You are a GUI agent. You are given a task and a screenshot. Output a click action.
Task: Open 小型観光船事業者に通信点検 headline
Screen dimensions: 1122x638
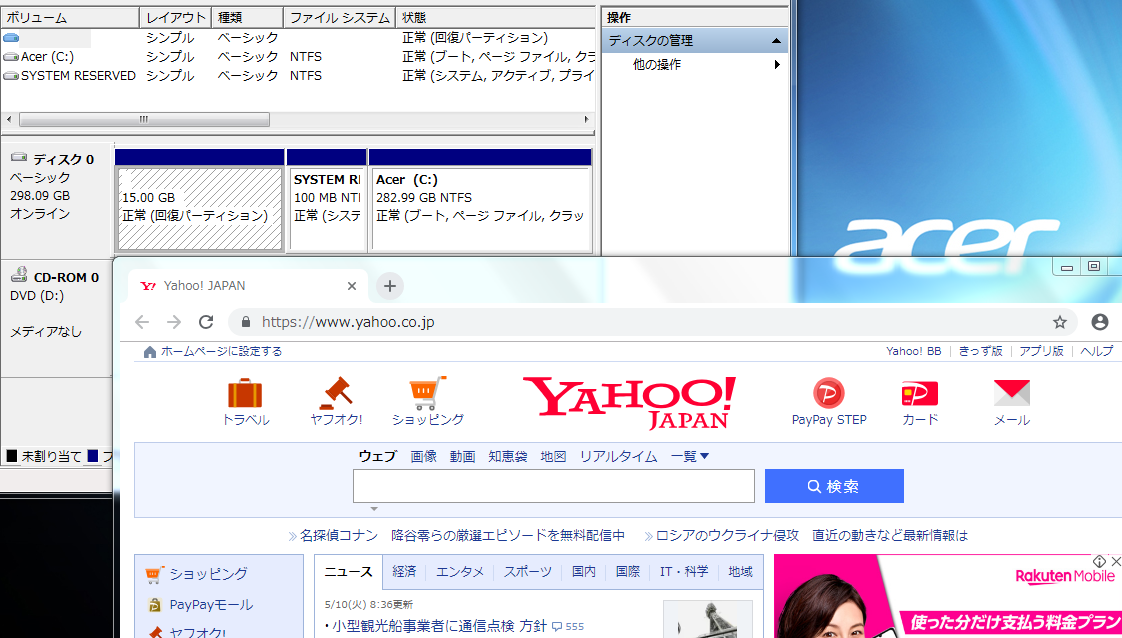(x=439, y=626)
